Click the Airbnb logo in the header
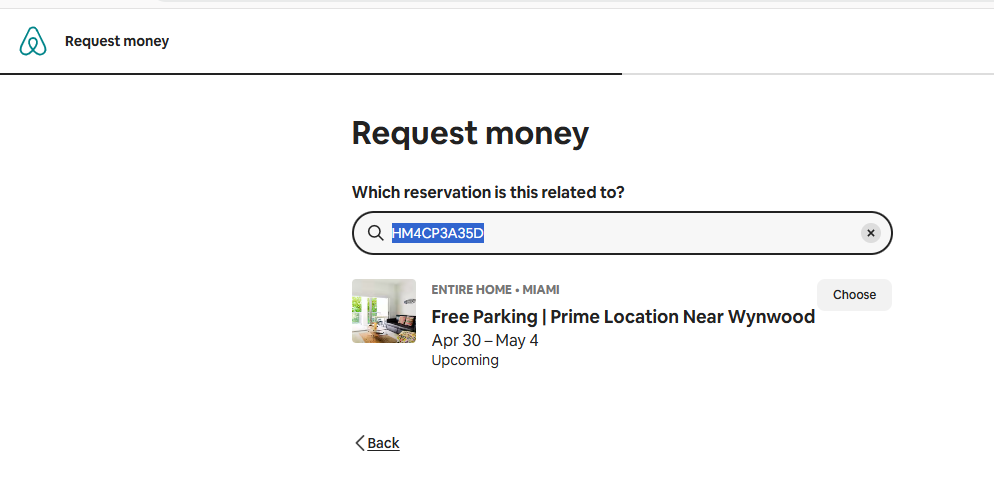Screen dimensions: 994x485 point(33,41)
